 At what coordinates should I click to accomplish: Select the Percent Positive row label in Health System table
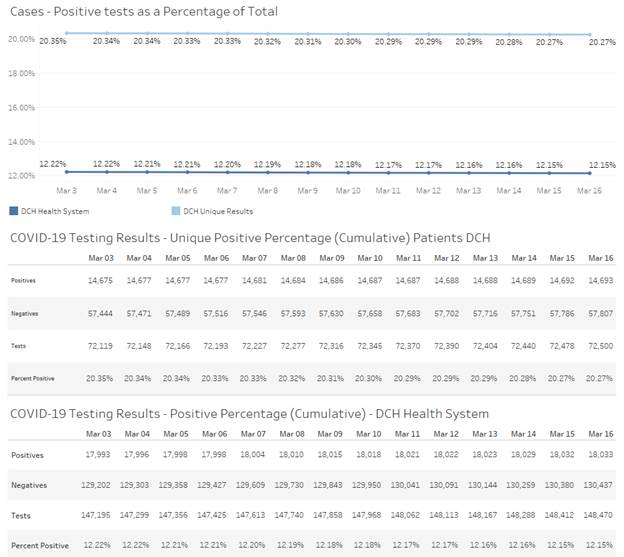(40, 544)
